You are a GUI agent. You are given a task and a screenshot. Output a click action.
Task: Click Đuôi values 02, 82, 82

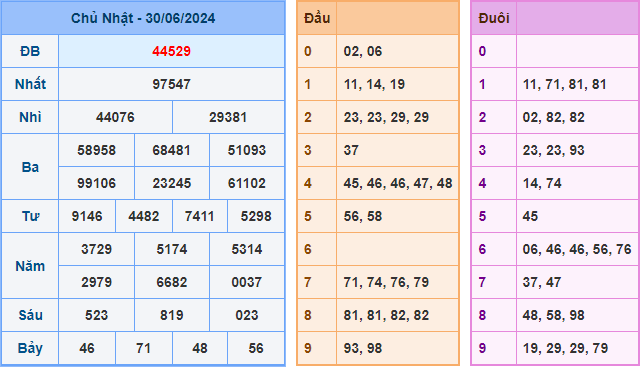pos(554,117)
